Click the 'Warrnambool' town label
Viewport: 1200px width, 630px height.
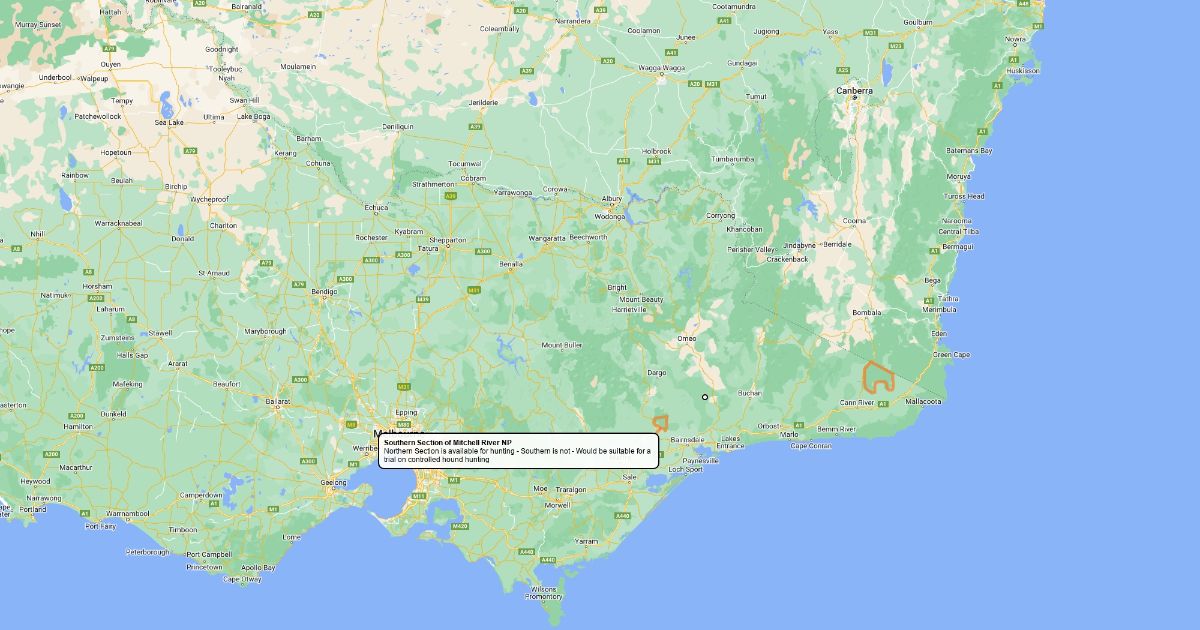[127, 513]
